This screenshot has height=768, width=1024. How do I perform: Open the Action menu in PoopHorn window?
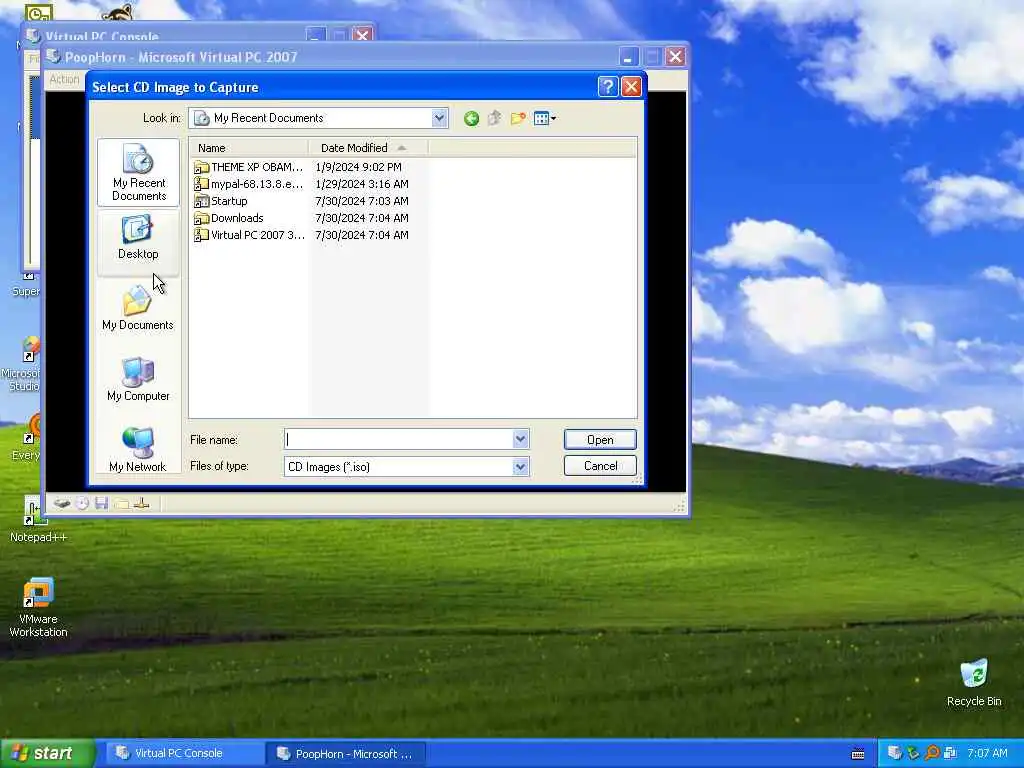64,79
